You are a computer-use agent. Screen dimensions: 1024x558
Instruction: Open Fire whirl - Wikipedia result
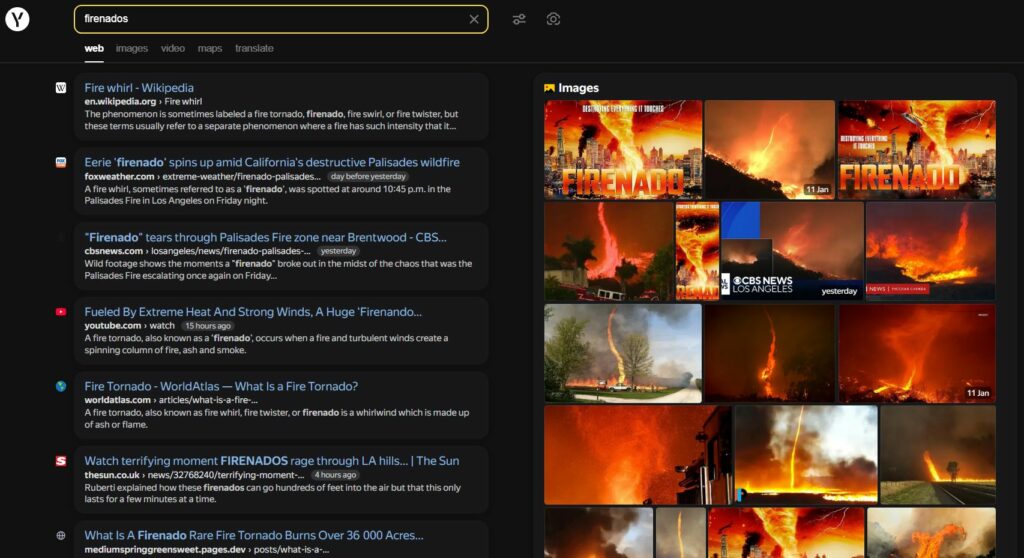tap(139, 88)
